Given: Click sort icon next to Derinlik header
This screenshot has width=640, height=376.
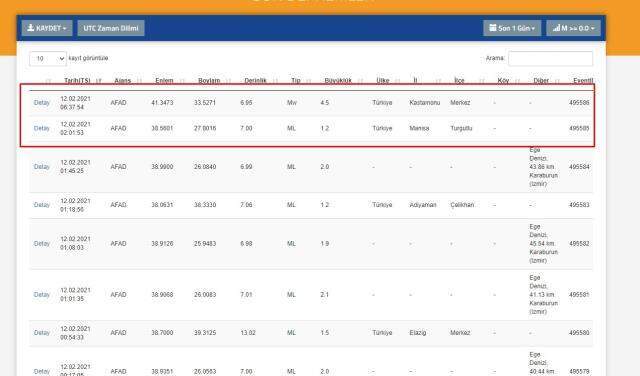Looking at the screenshot, I should pyautogui.click(x=275, y=81).
